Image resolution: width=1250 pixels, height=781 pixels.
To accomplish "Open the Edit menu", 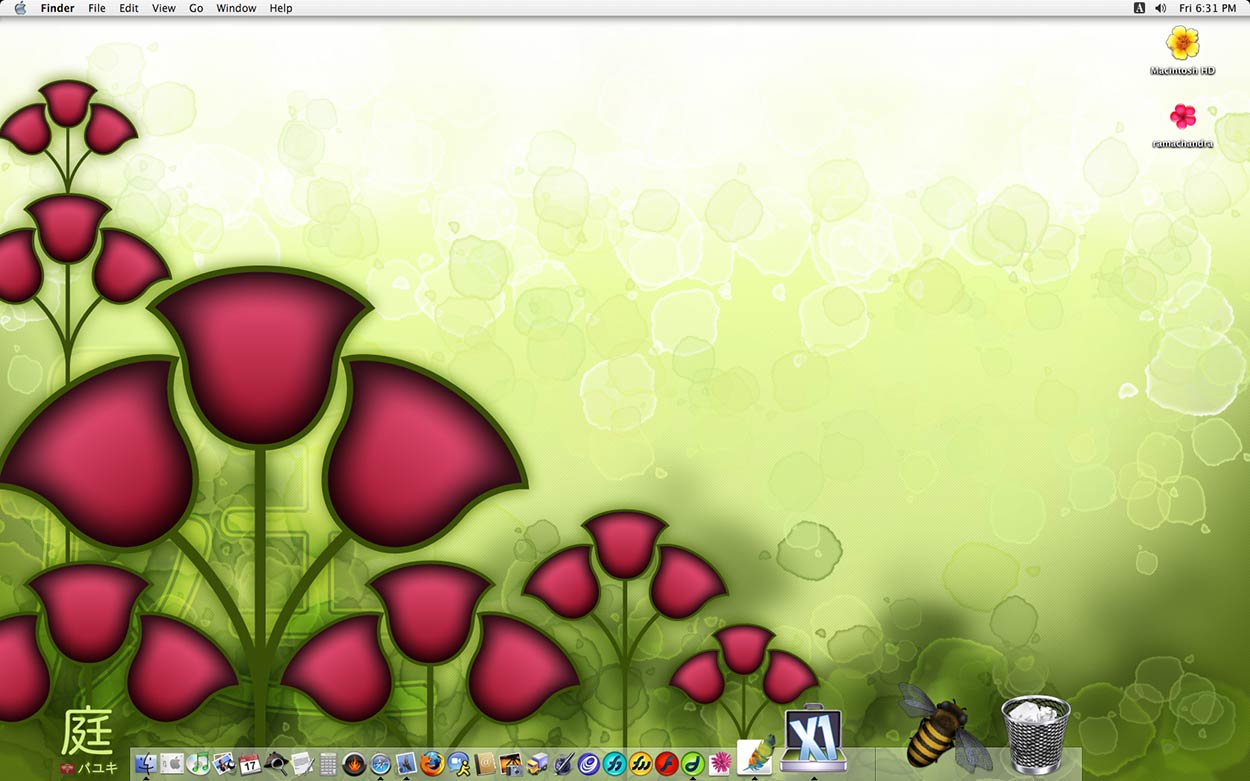I will [x=129, y=8].
